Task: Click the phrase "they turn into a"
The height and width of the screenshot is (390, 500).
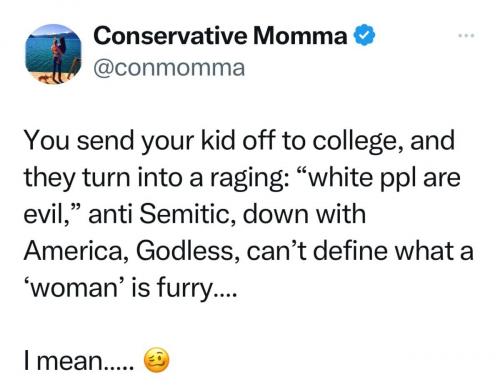Action: [114, 178]
